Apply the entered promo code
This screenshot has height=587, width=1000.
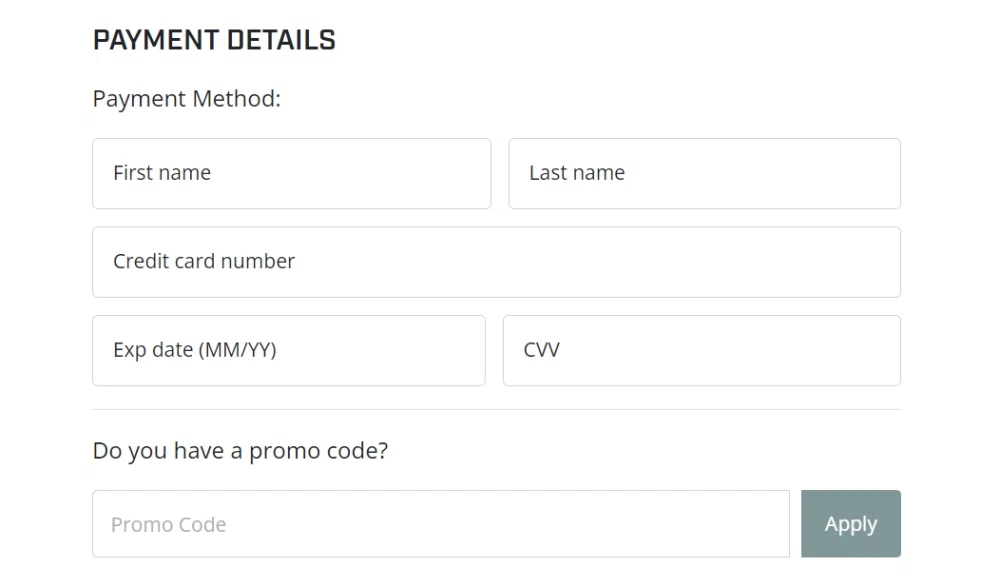pos(850,524)
